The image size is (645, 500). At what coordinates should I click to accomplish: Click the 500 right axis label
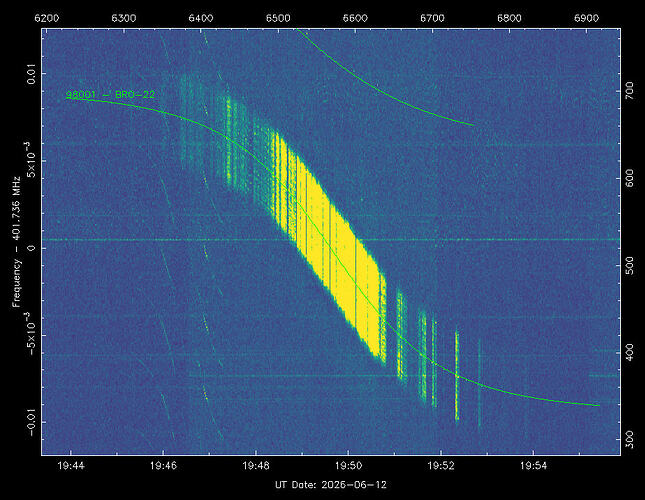(x=629, y=265)
